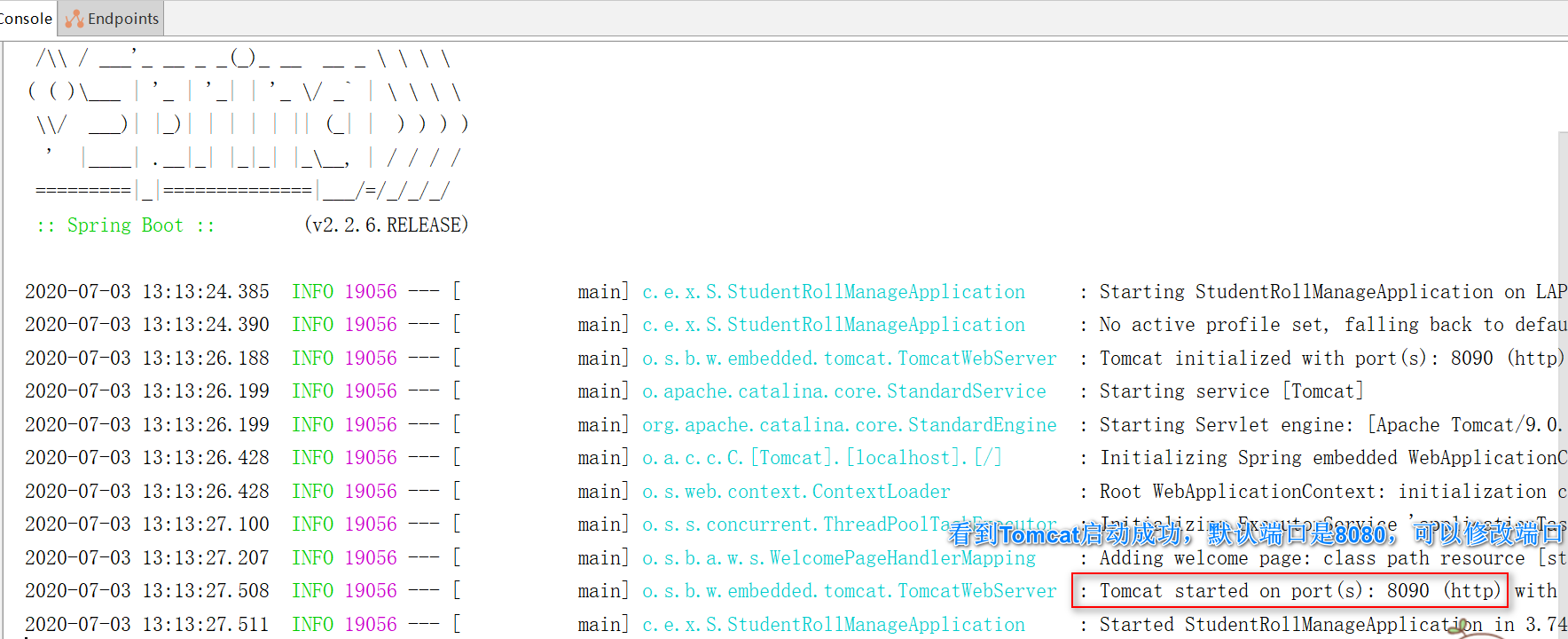Click 'Tomcat started on port(s): 8090 (http)' text

pos(1299,591)
